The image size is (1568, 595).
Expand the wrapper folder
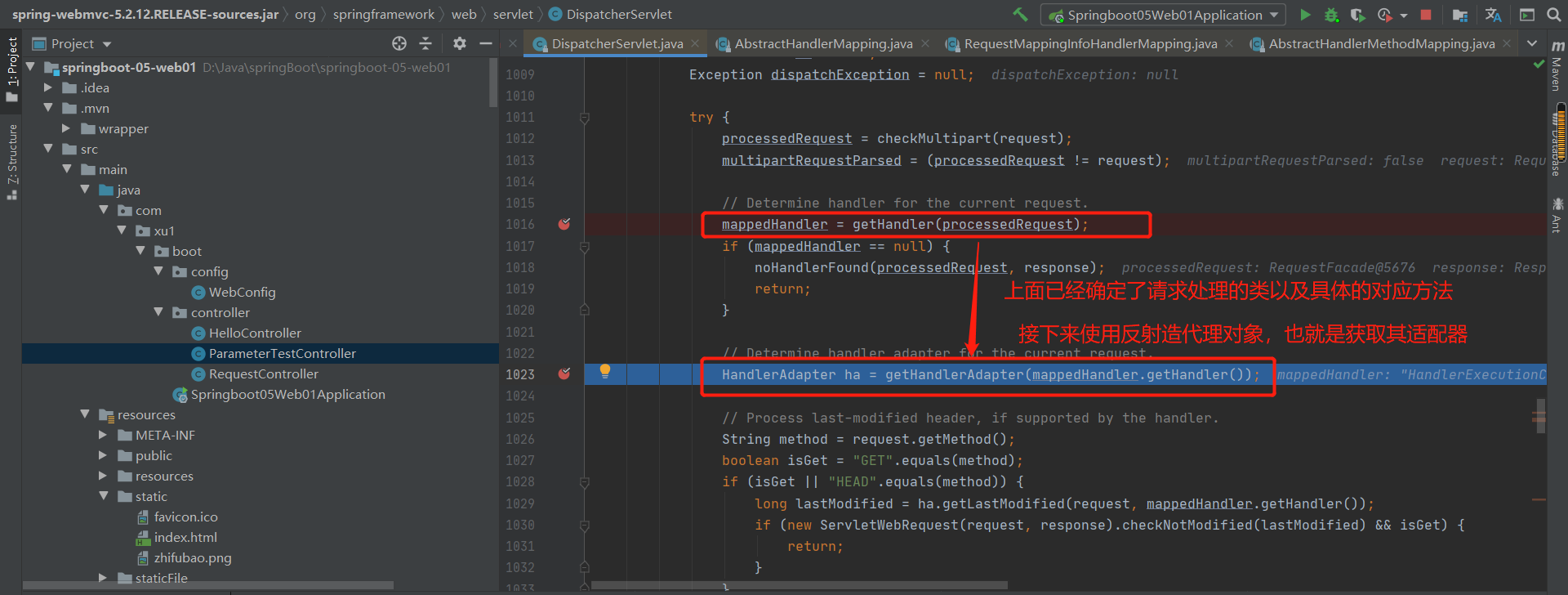[67, 128]
